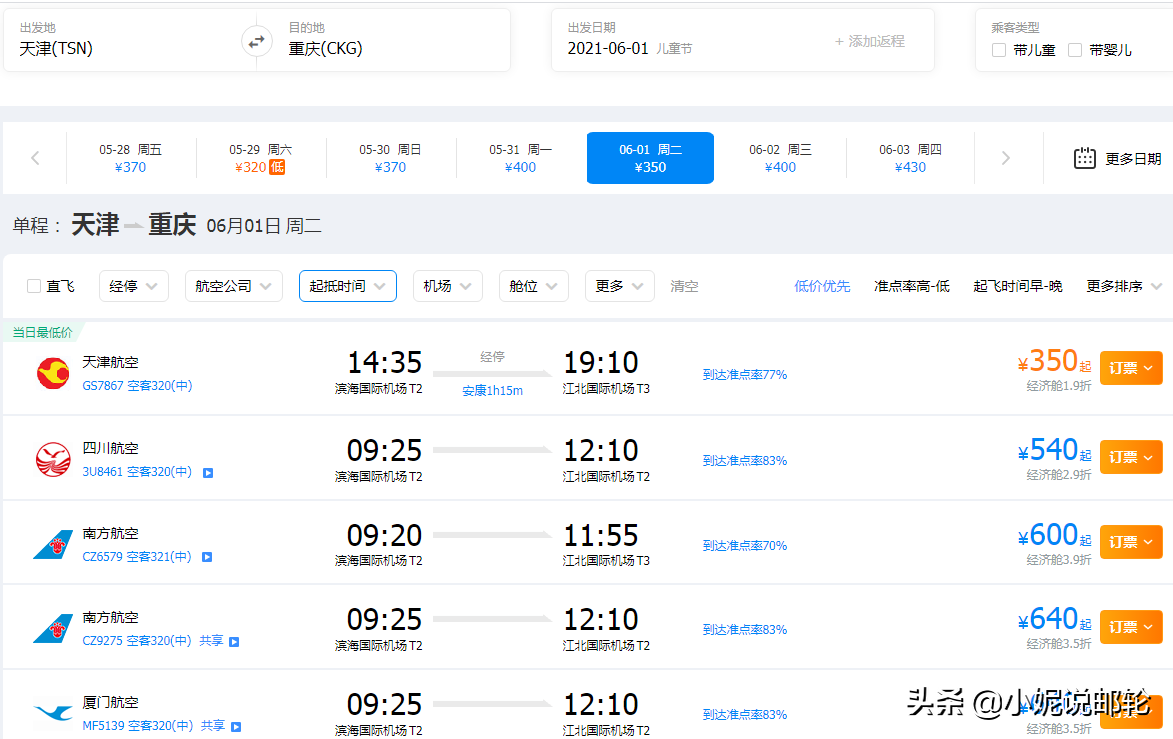
Task: Enable the 直飞 direct flight checkbox
Action: [34, 287]
